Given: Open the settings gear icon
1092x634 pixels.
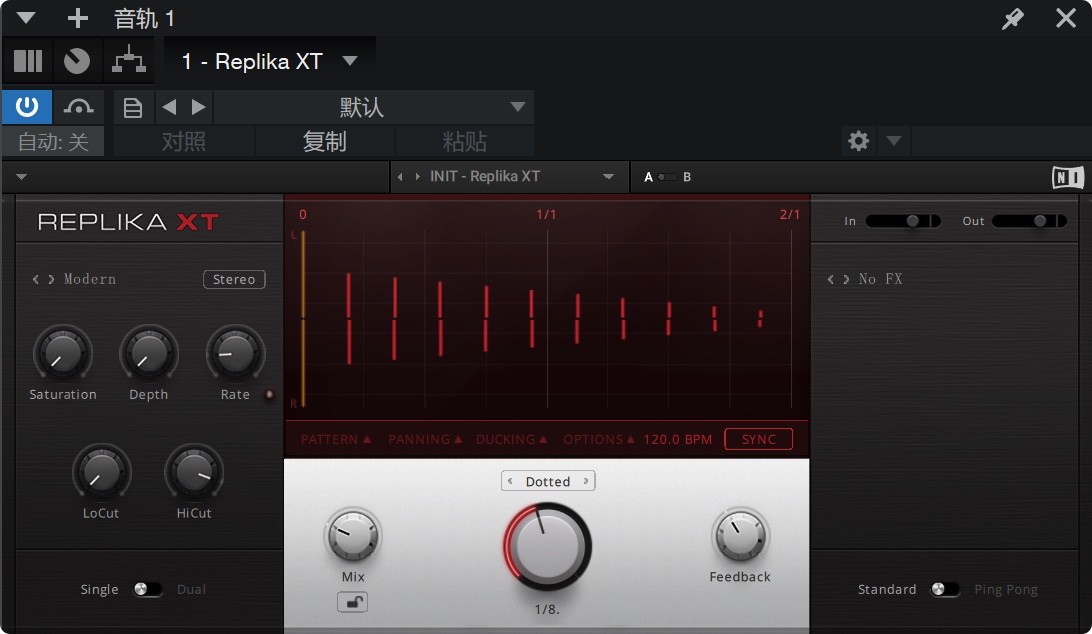Looking at the screenshot, I should coord(858,141).
